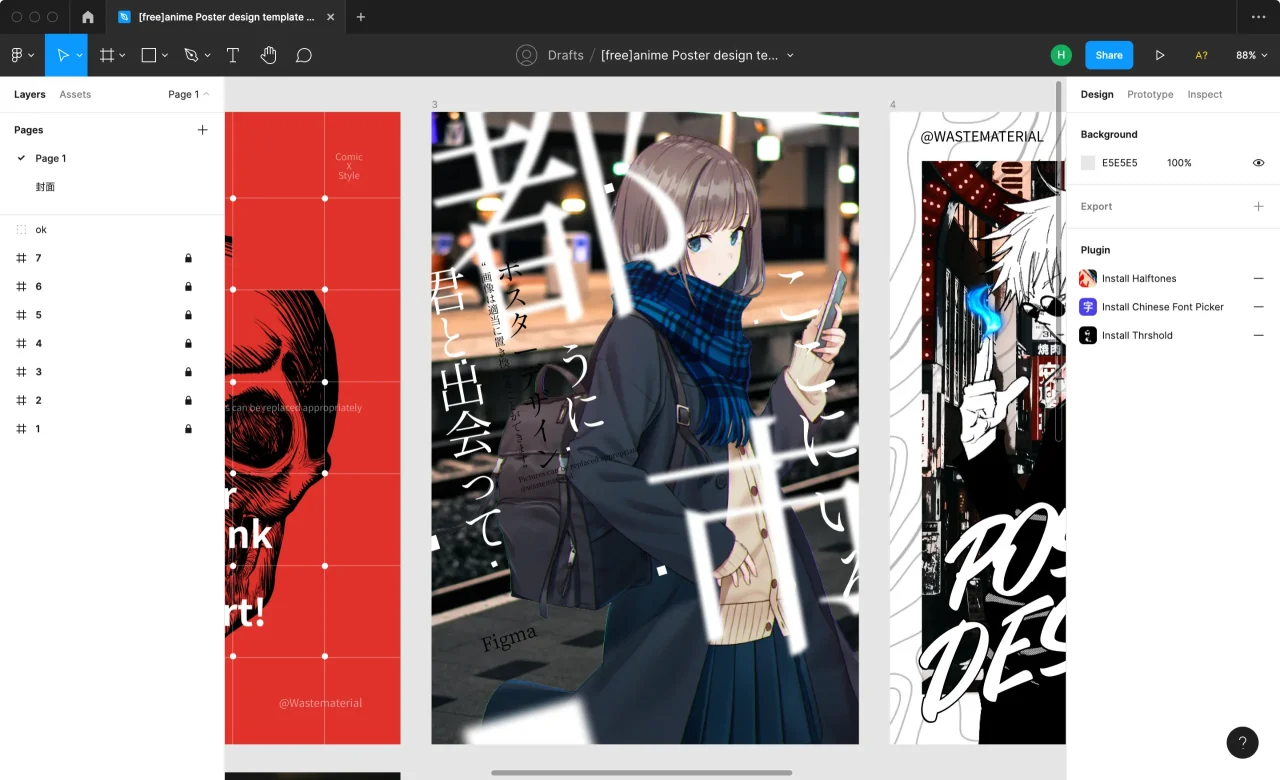Open Move tools dropdown arrow
The image size is (1280, 780).
coord(79,56)
